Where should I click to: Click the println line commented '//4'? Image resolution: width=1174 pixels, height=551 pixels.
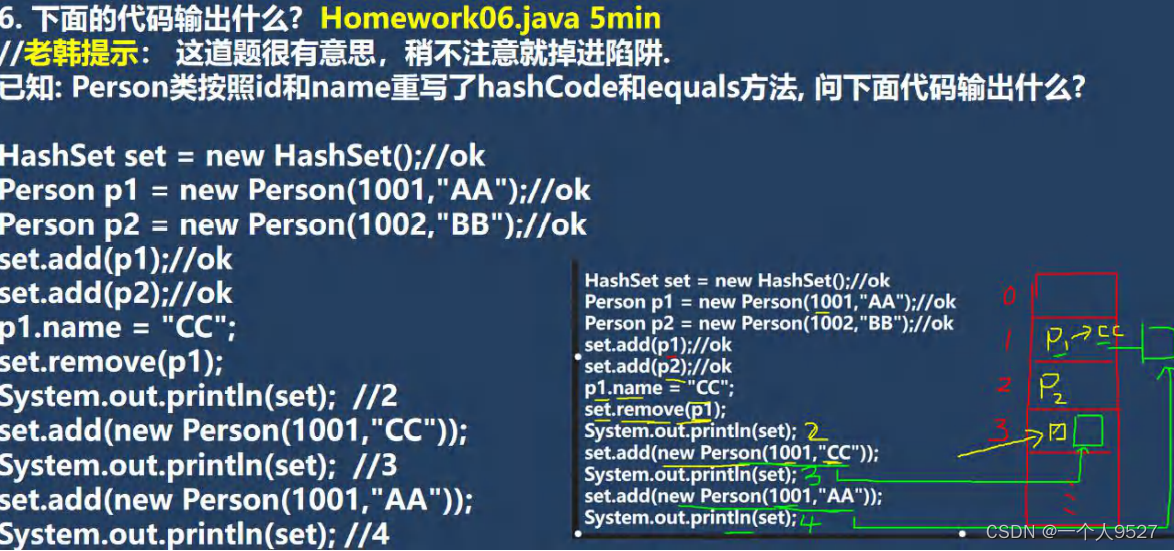195,535
